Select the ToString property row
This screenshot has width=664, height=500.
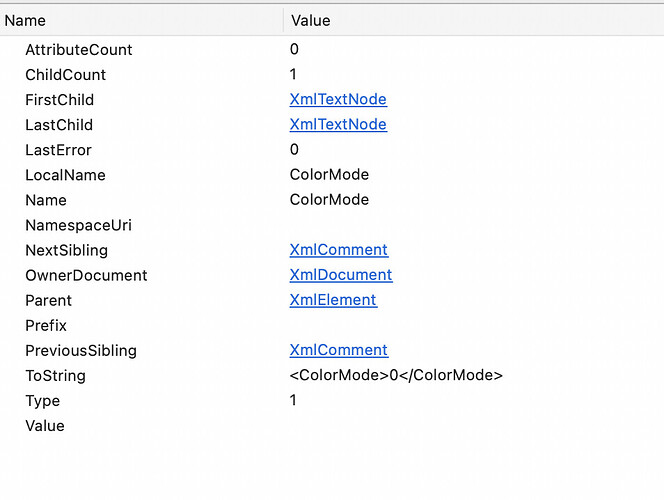click(x=332, y=376)
